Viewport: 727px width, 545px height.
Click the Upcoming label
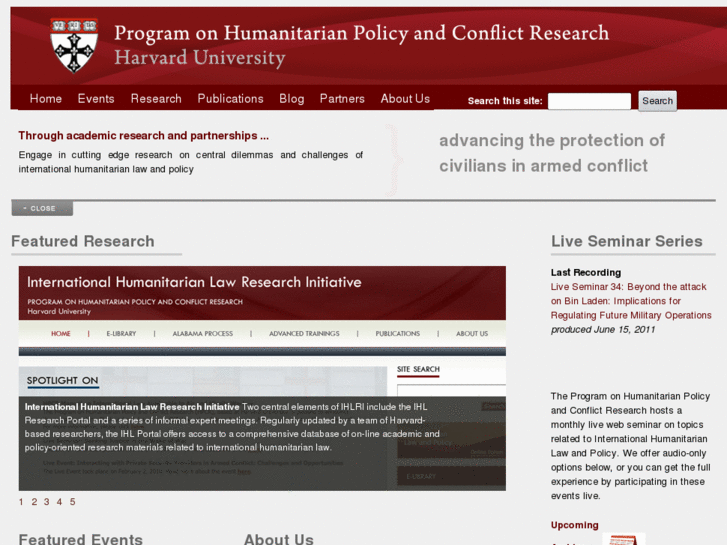[x=574, y=525]
